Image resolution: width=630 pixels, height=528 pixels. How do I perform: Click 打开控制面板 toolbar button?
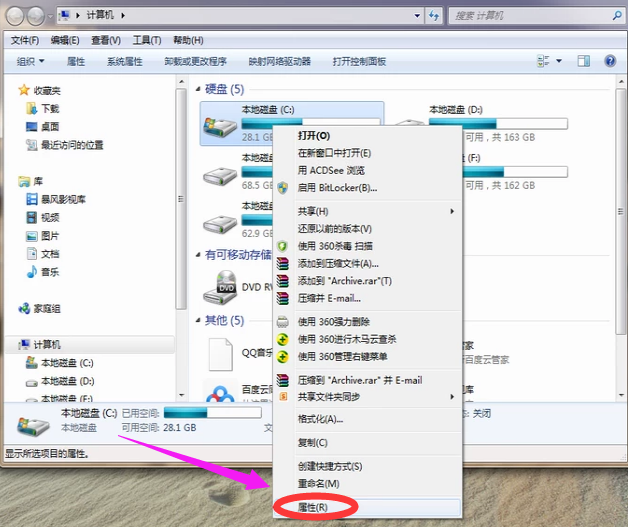click(x=359, y=61)
